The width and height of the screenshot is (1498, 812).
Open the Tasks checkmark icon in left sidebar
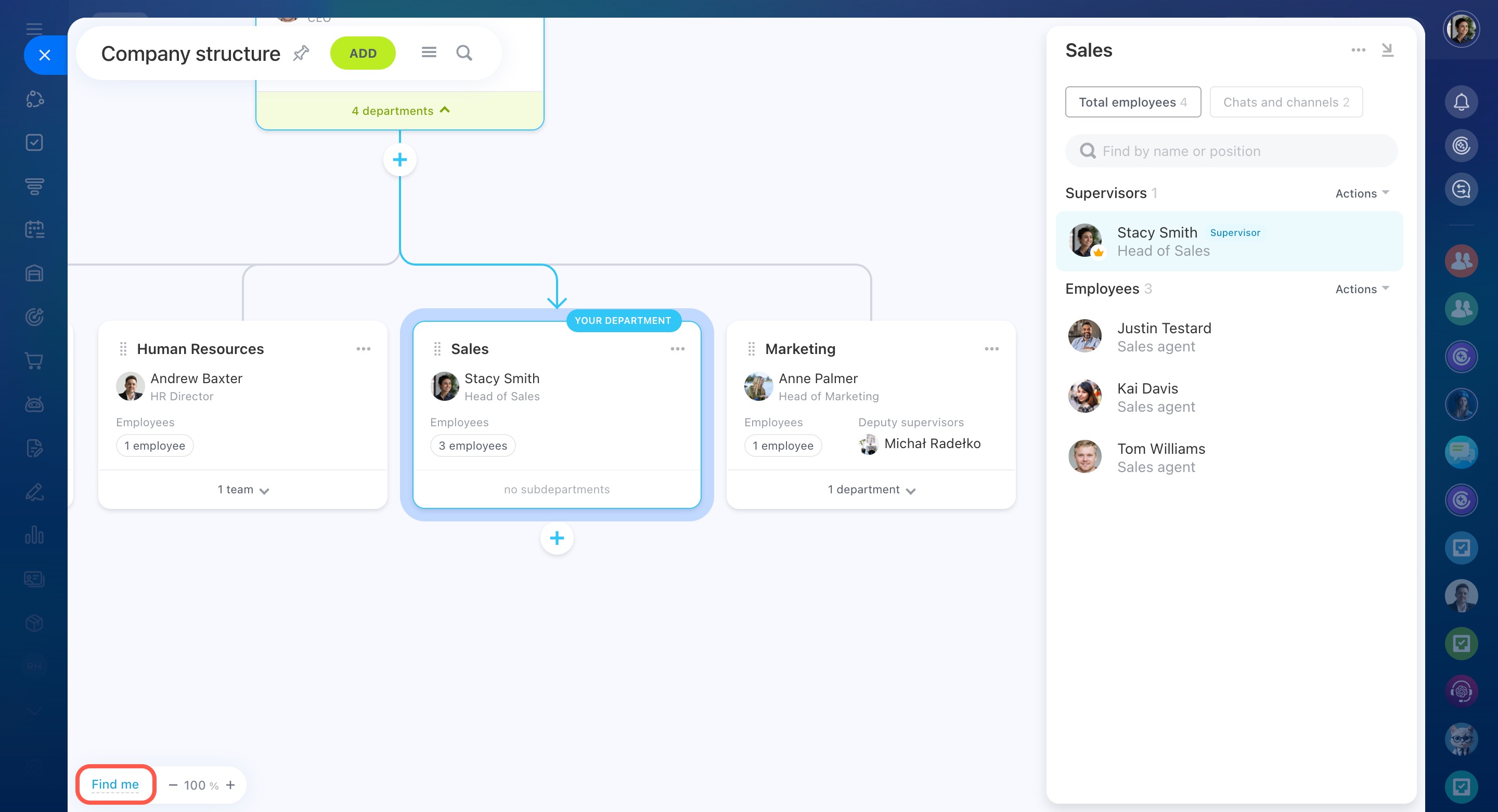pyautogui.click(x=34, y=142)
